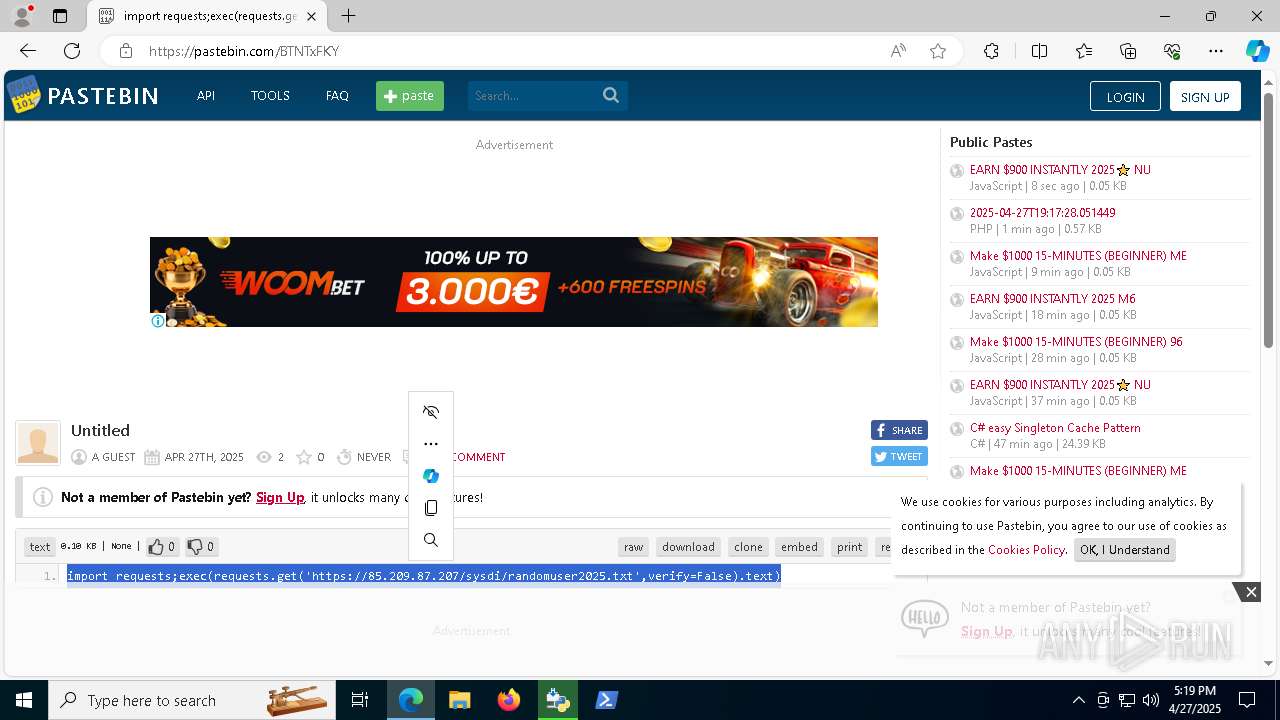
Task: Open the TOOLS menu item
Action: [x=270, y=96]
